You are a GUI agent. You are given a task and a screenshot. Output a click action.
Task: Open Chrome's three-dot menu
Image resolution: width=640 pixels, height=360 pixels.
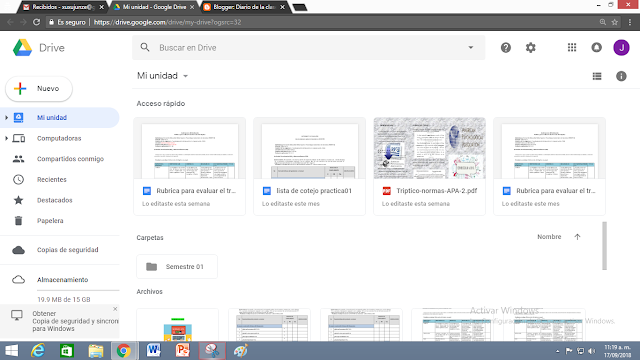point(630,22)
